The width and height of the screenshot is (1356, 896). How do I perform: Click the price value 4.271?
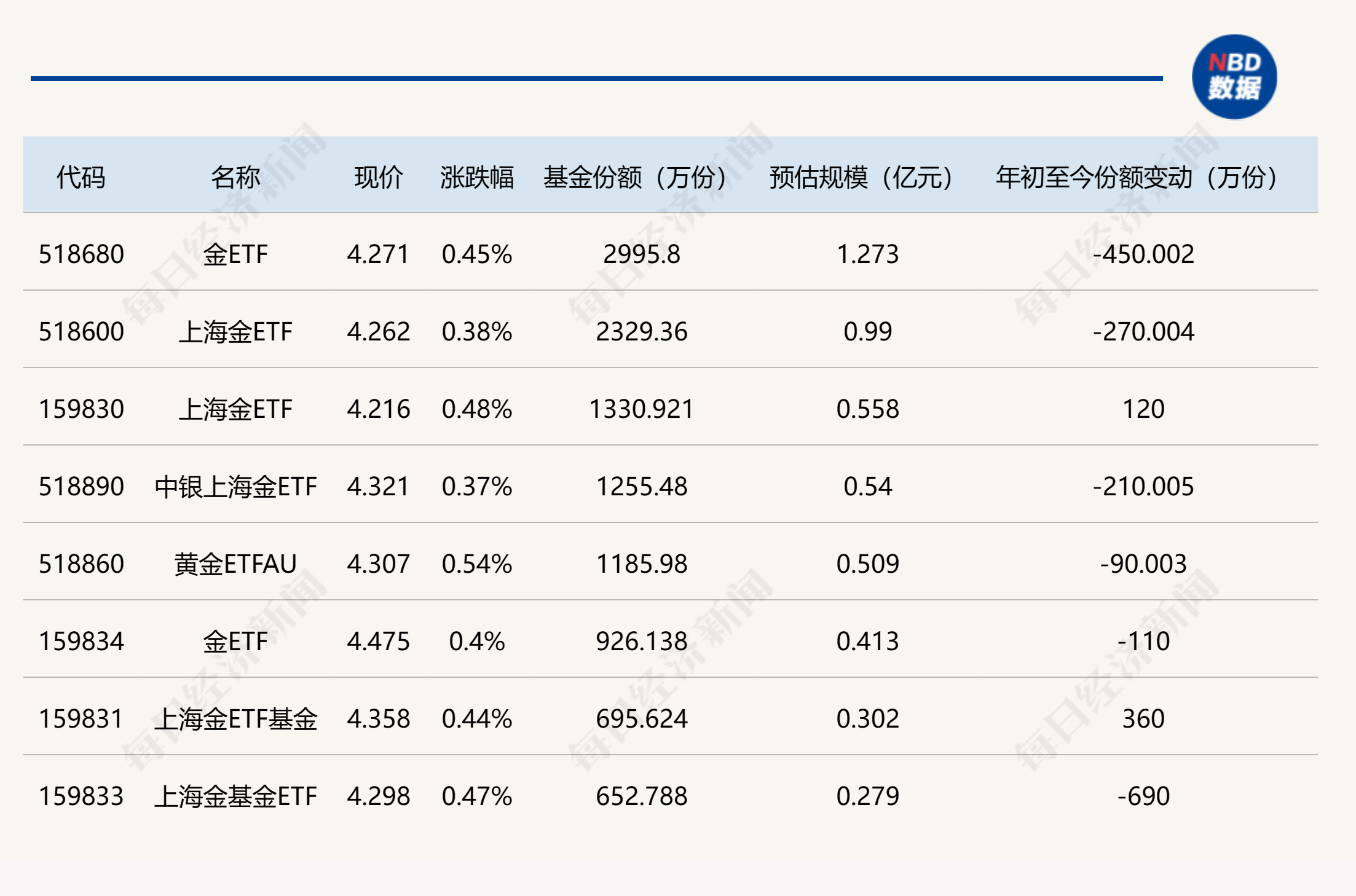[377, 254]
